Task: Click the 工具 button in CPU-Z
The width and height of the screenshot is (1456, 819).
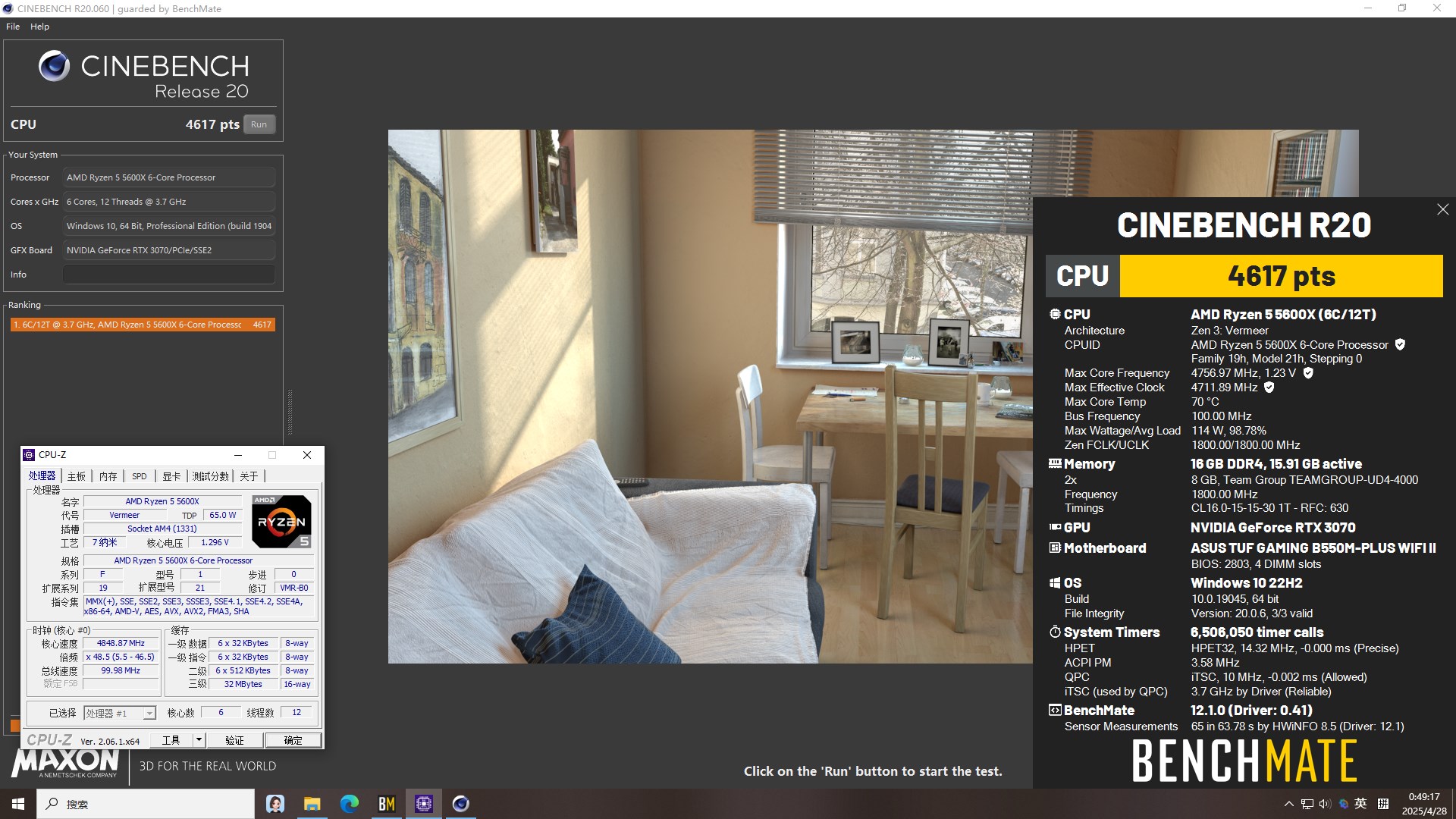Action: [x=171, y=740]
